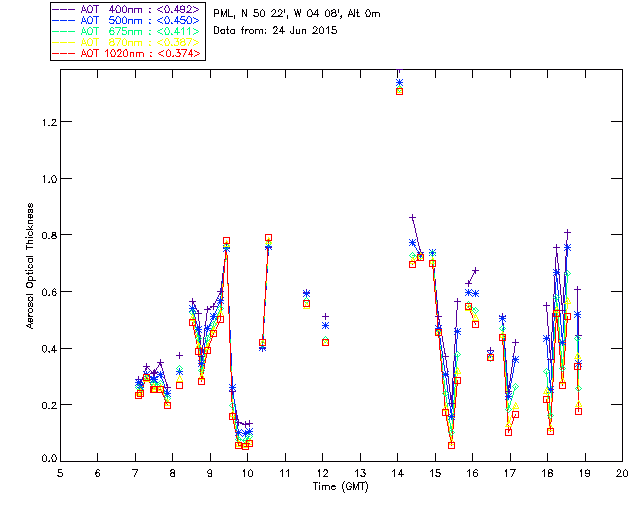Click the highest data point near 14 GMT
The image size is (640, 512).
[x=399, y=83]
